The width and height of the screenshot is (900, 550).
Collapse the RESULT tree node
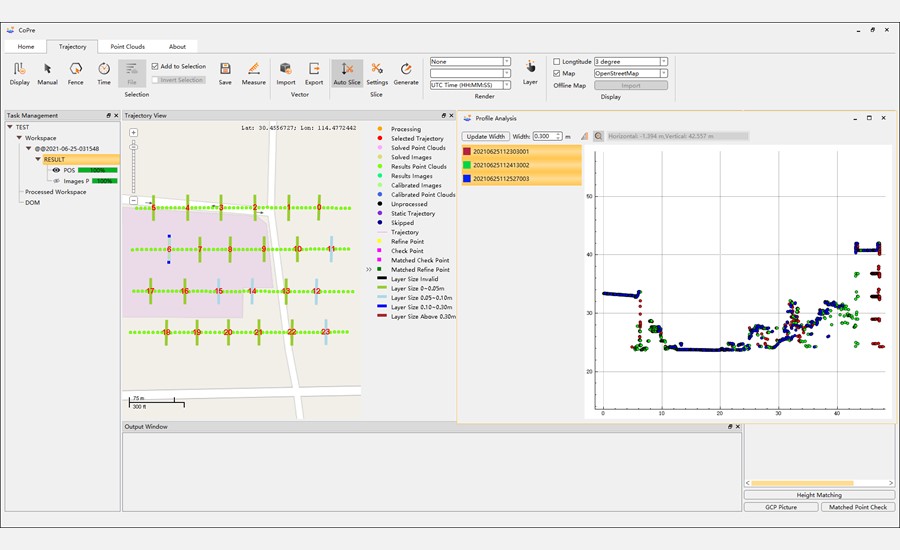click(x=38, y=159)
